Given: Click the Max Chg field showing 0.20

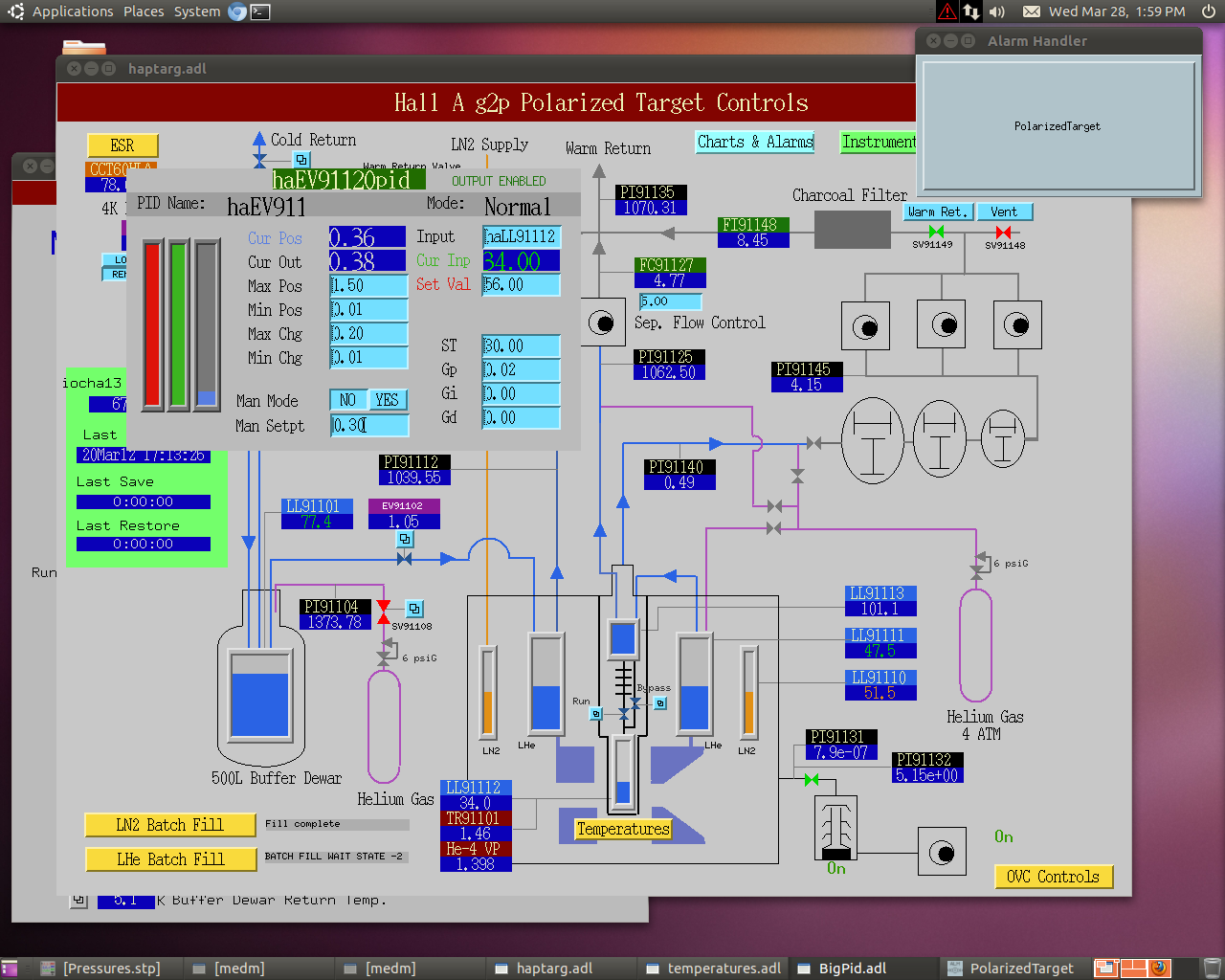Looking at the screenshot, I should [x=369, y=333].
